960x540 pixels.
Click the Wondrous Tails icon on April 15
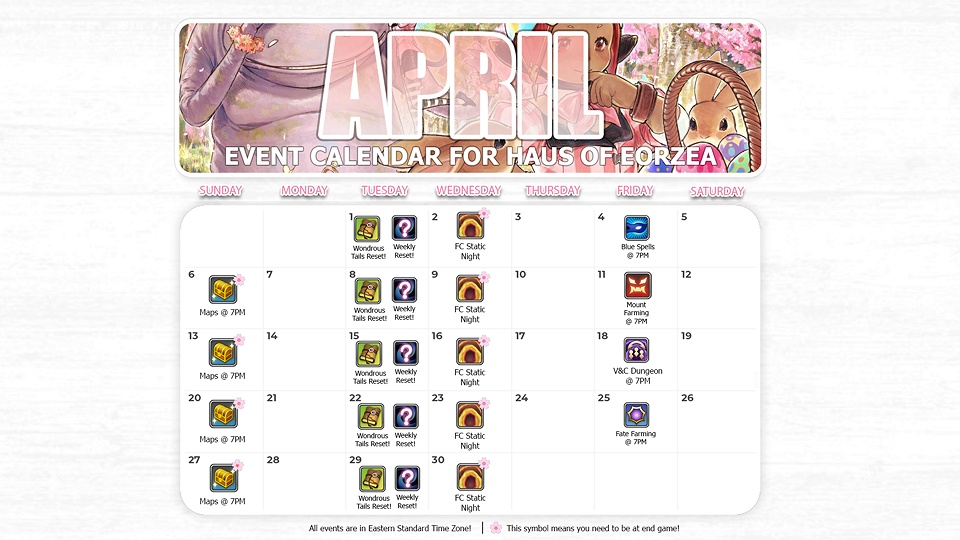point(369,354)
